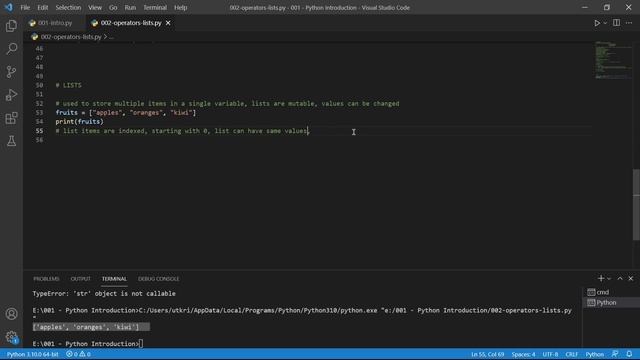
Task: Click the comment on line 55
Action: click(x=182, y=131)
